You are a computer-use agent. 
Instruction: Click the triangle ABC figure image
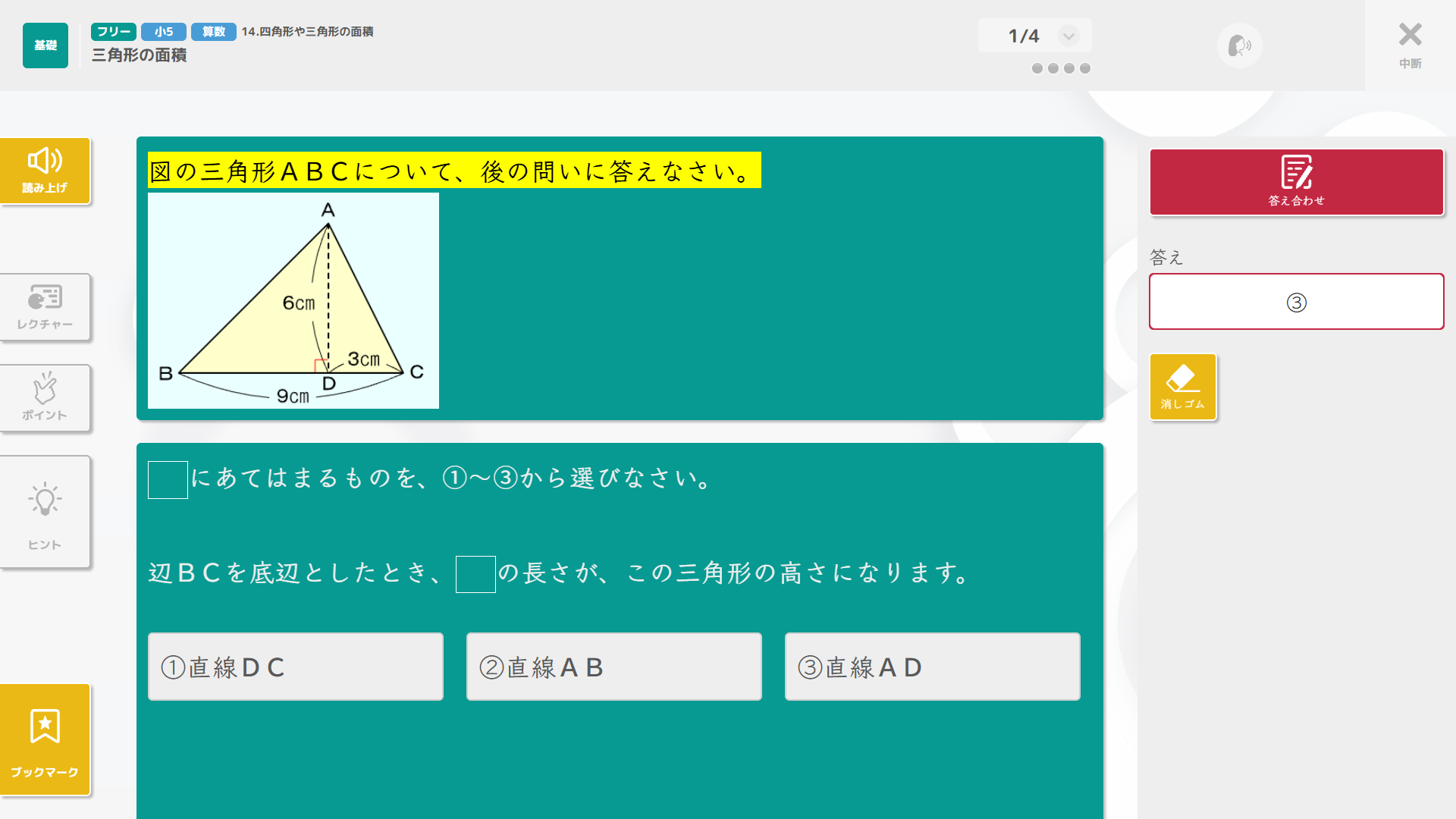pos(293,301)
